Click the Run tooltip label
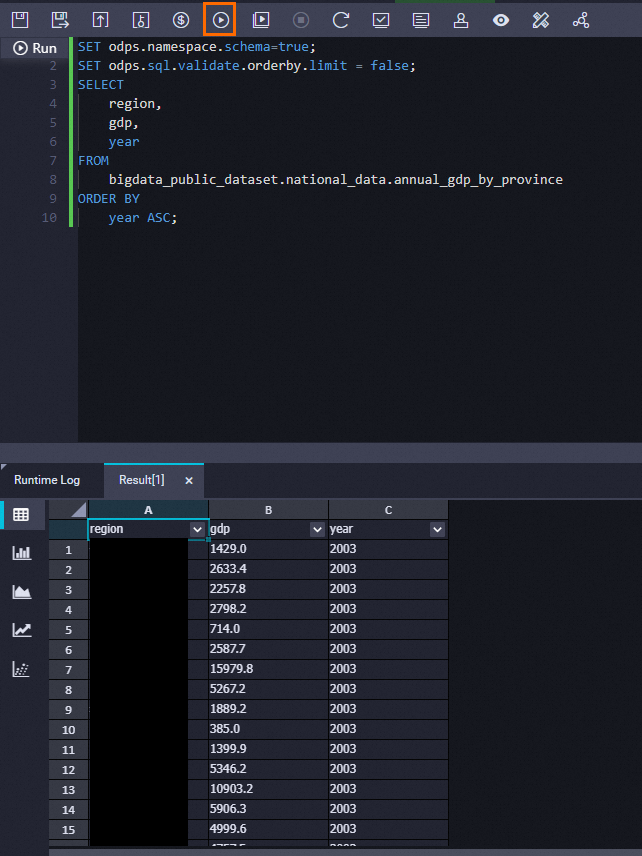Screen dimensions: 642x856 click(x=35, y=48)
